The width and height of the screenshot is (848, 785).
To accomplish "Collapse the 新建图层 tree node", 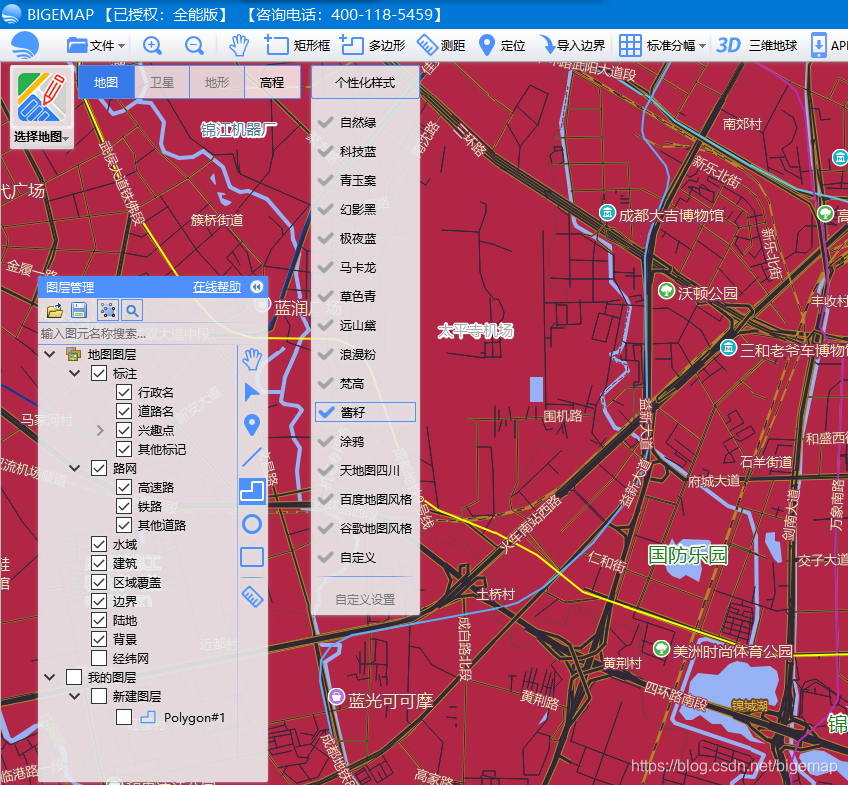I will coord(75,696).
